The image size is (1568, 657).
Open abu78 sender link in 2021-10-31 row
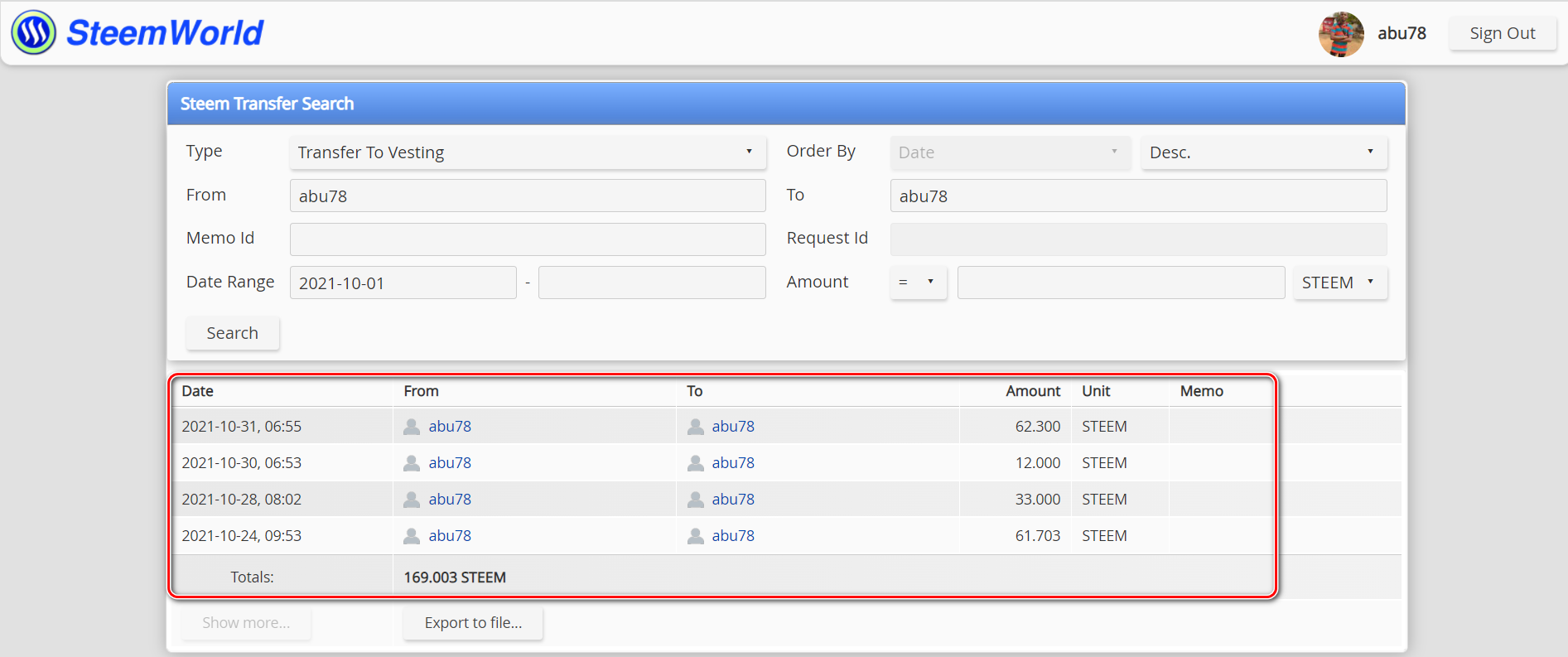coord(450,427)
